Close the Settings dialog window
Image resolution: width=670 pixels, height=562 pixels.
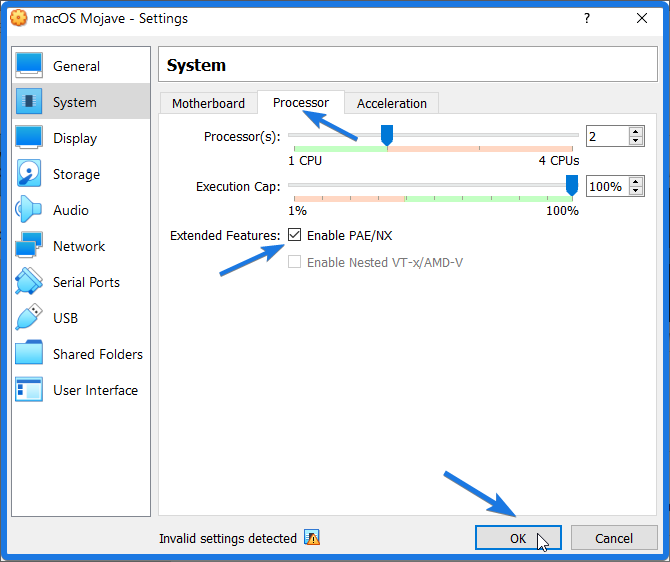tap(642, 18)
